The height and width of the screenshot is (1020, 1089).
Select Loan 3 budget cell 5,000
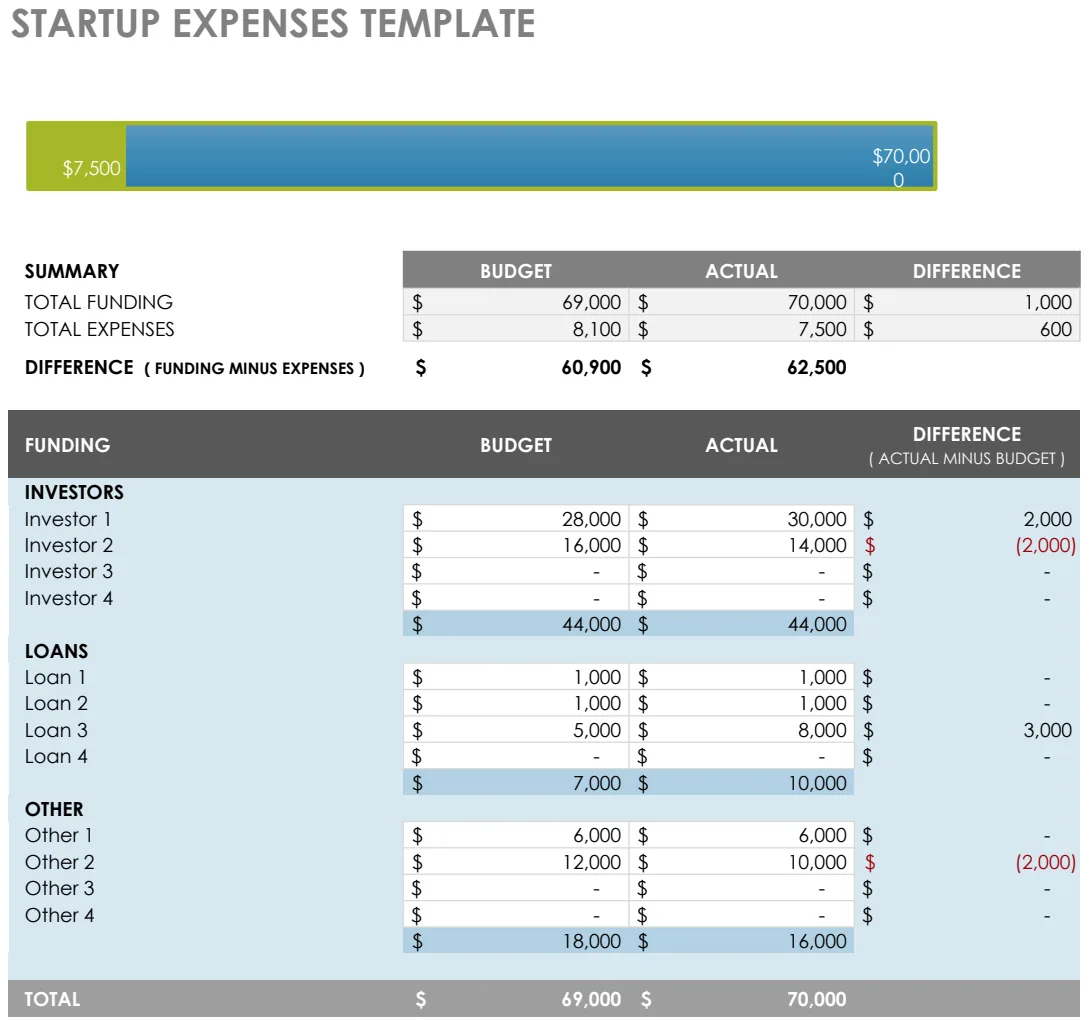coord(516,730)
